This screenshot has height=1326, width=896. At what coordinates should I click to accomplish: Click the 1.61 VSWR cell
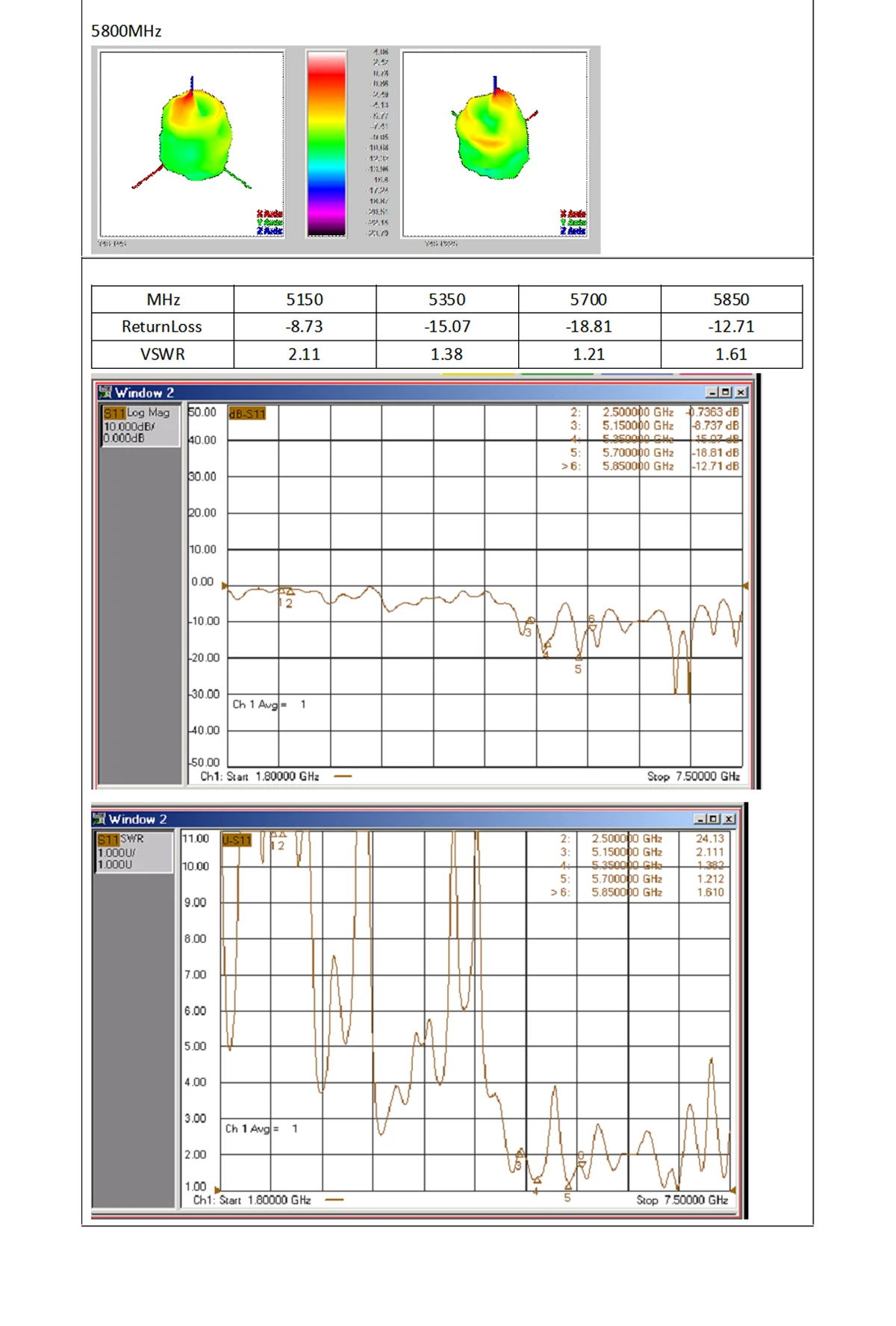click(732, 354)
